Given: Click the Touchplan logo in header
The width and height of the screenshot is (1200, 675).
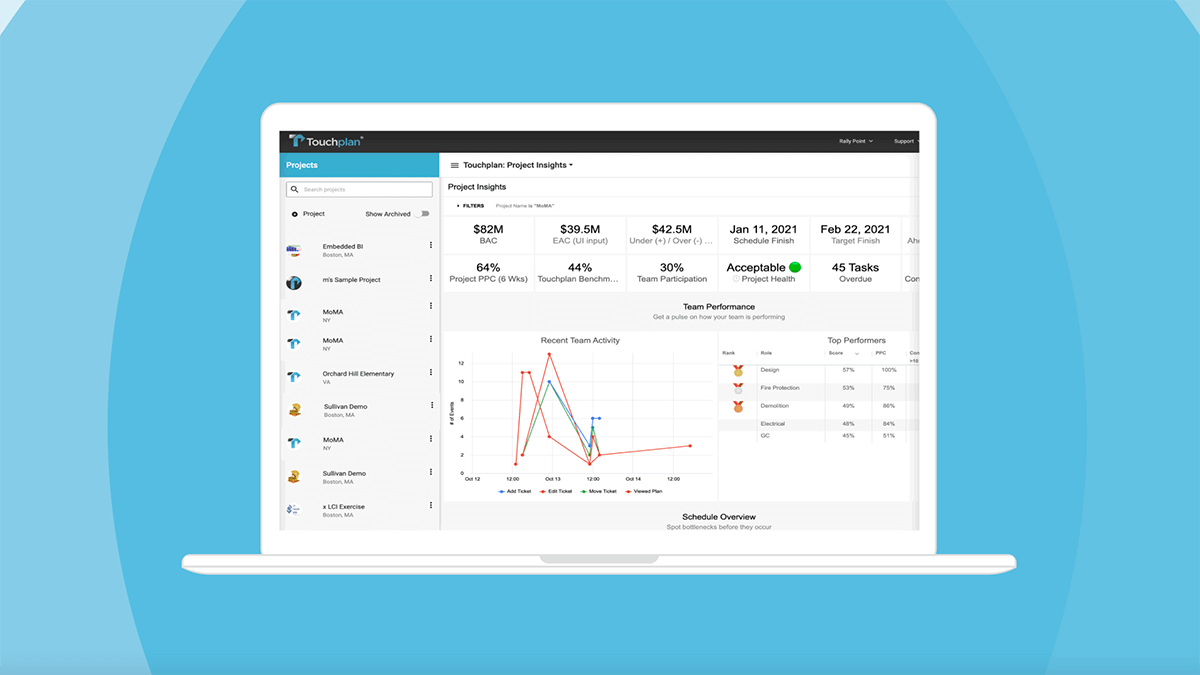Looking at the screenshot, I should pyautogui.click(x=326, y=141).
